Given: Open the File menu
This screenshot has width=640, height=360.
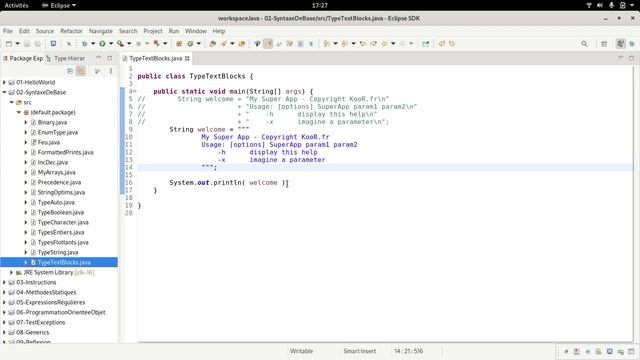Looking at the screenshot, I should click(x=8, y=31).
